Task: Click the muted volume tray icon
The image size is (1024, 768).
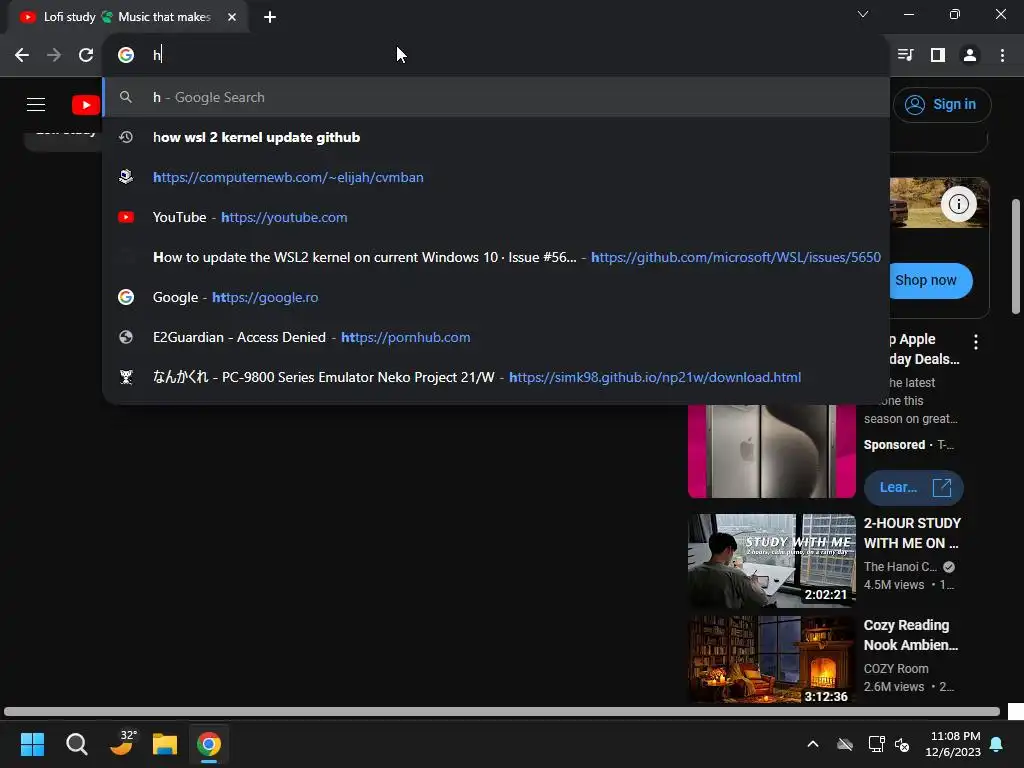Action: (902, 744)
